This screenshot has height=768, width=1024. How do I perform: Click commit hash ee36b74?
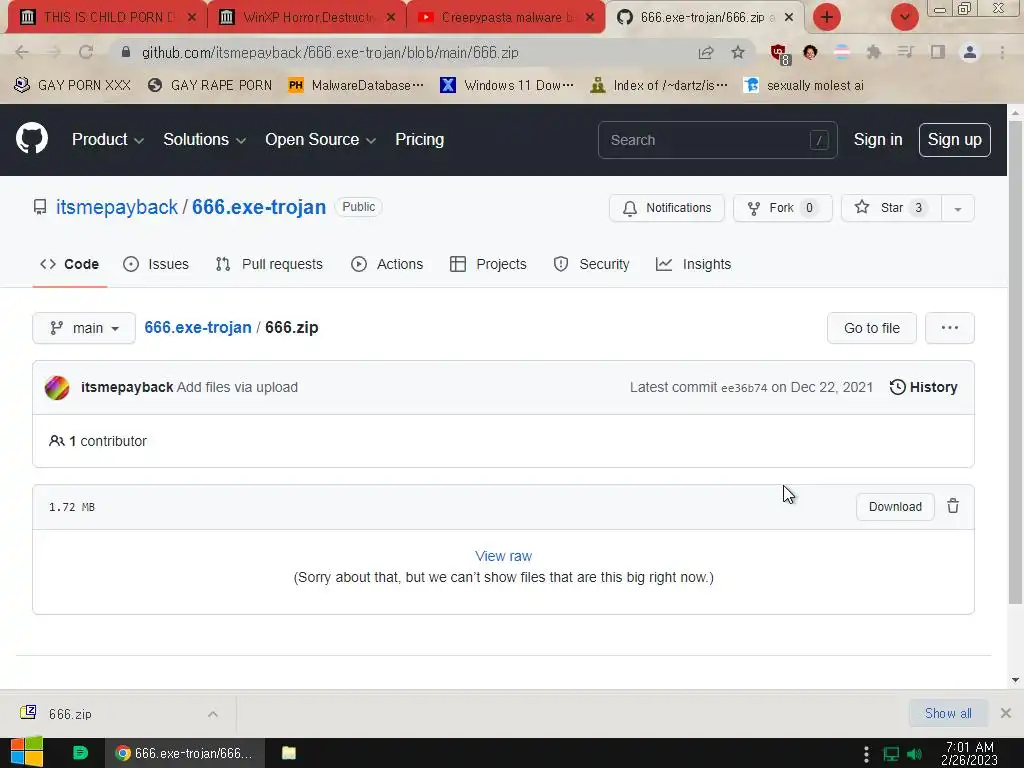744,388
